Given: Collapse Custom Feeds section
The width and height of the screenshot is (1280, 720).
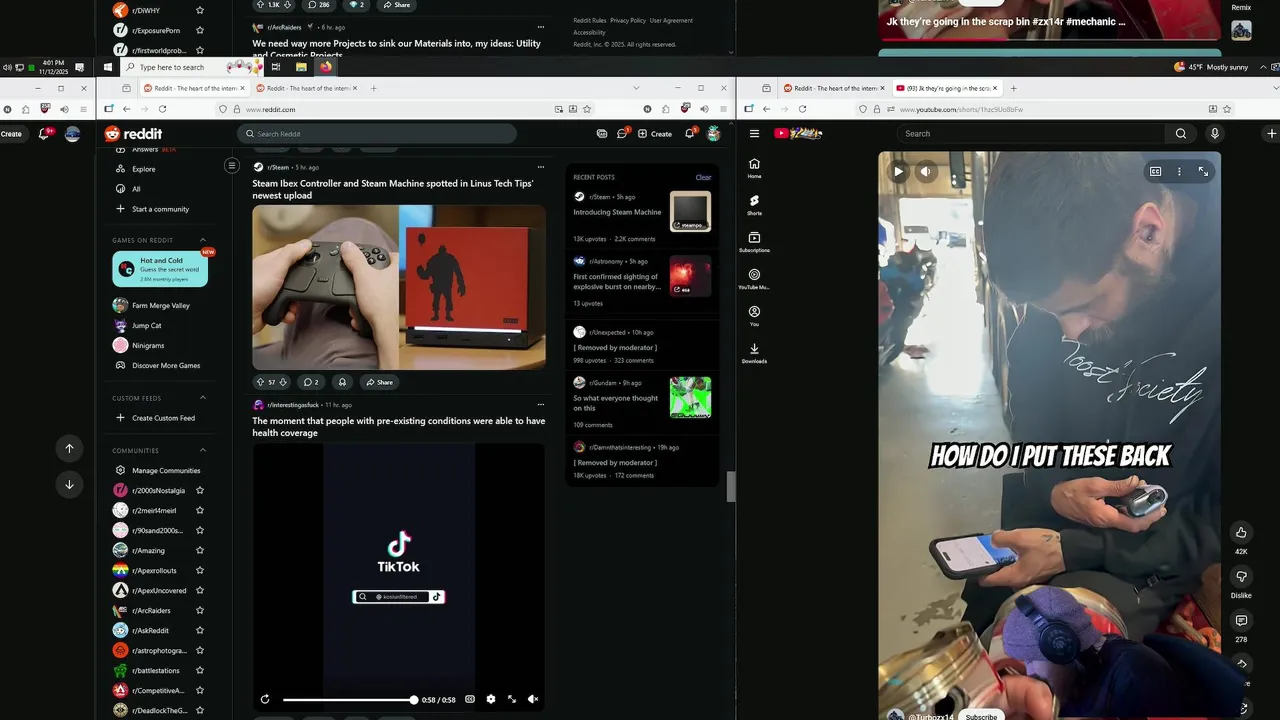Looking at the screenshot, I should [203, 398].
